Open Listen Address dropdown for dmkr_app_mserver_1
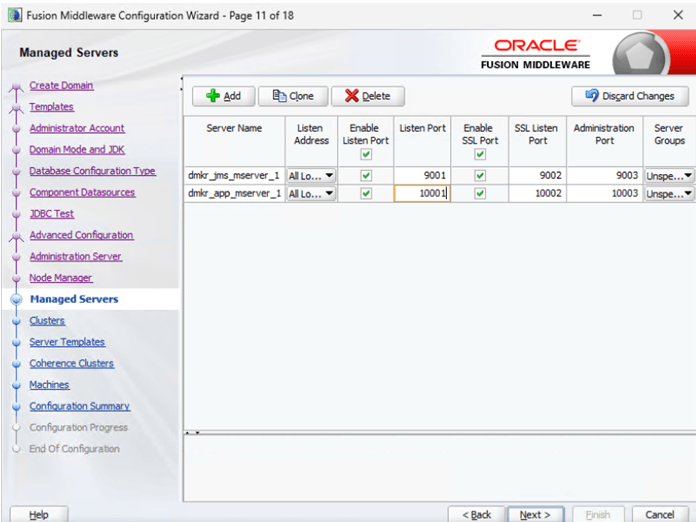The image size is (696, 522). 311,194
